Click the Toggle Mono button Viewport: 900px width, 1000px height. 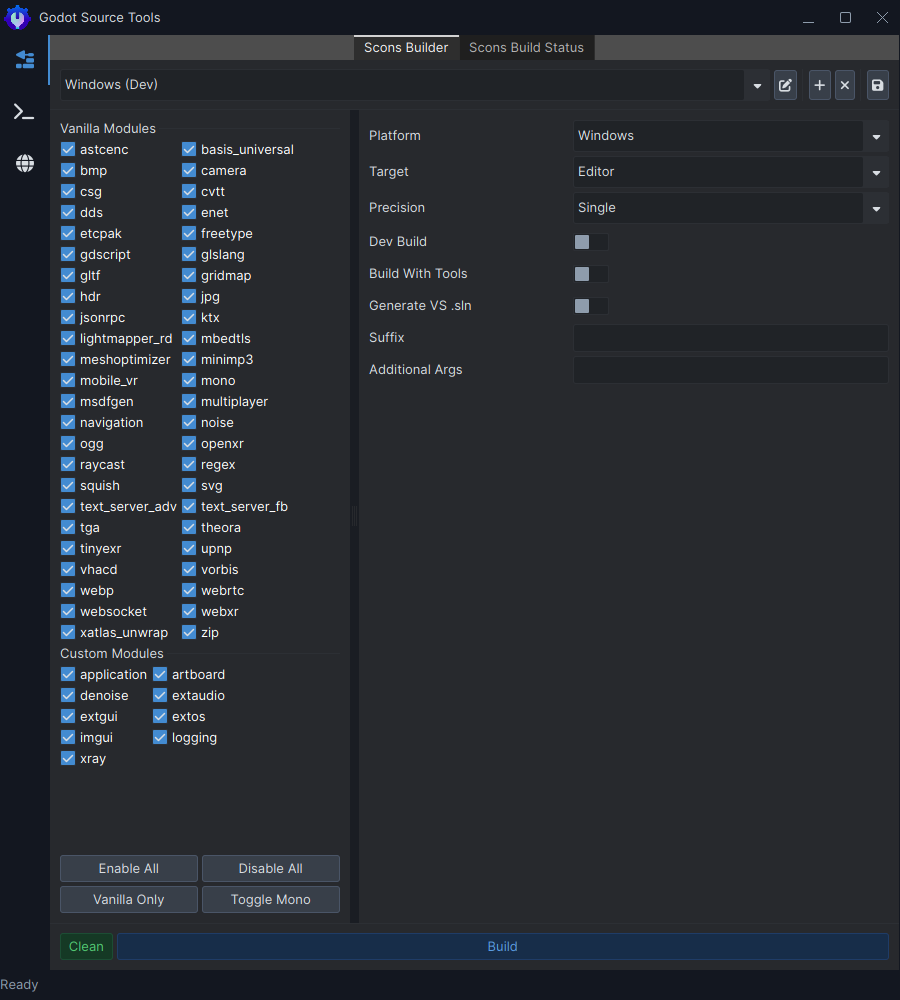point(270,899)
